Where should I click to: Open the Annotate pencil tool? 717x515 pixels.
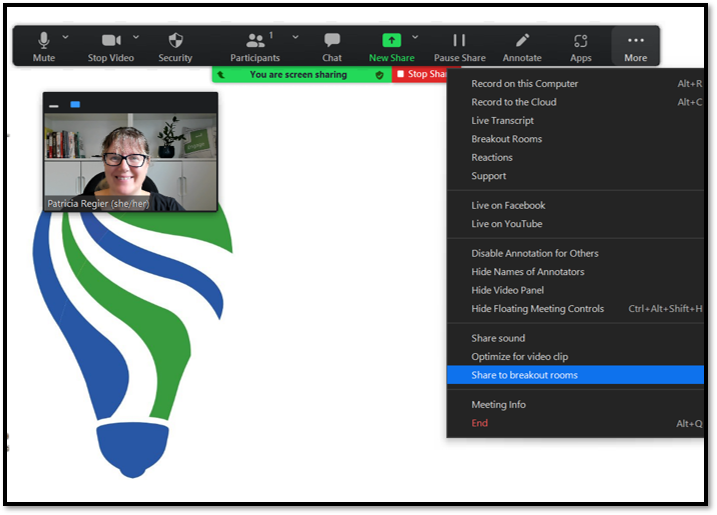(522, 47)
